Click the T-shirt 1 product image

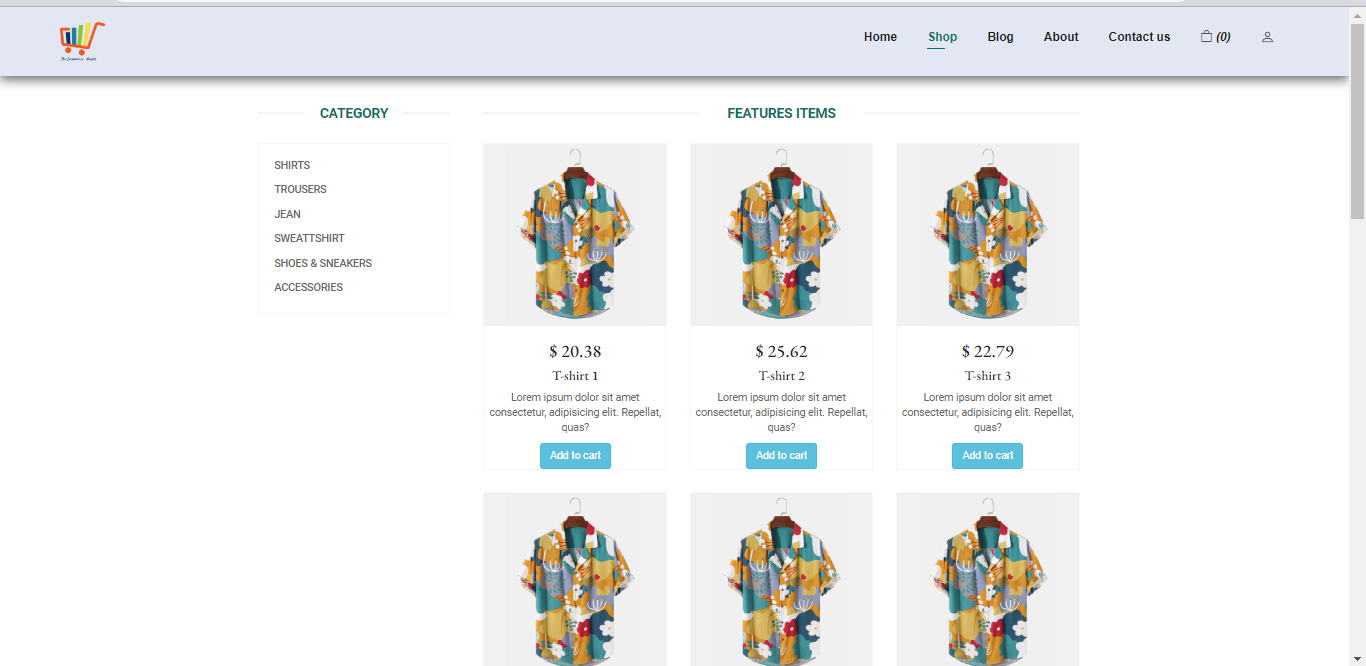coord(575,234)
